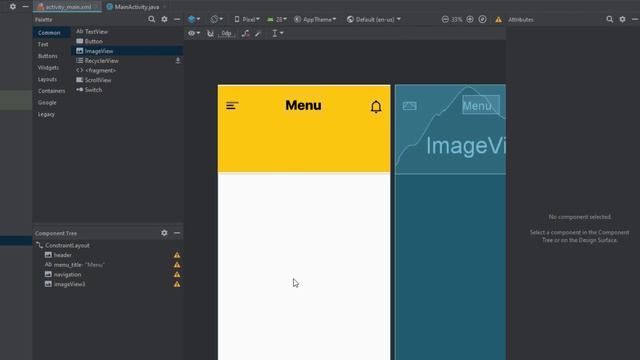640x360 pixels.
Task: Show warnings and errors icon
Action: coord(498,20)
